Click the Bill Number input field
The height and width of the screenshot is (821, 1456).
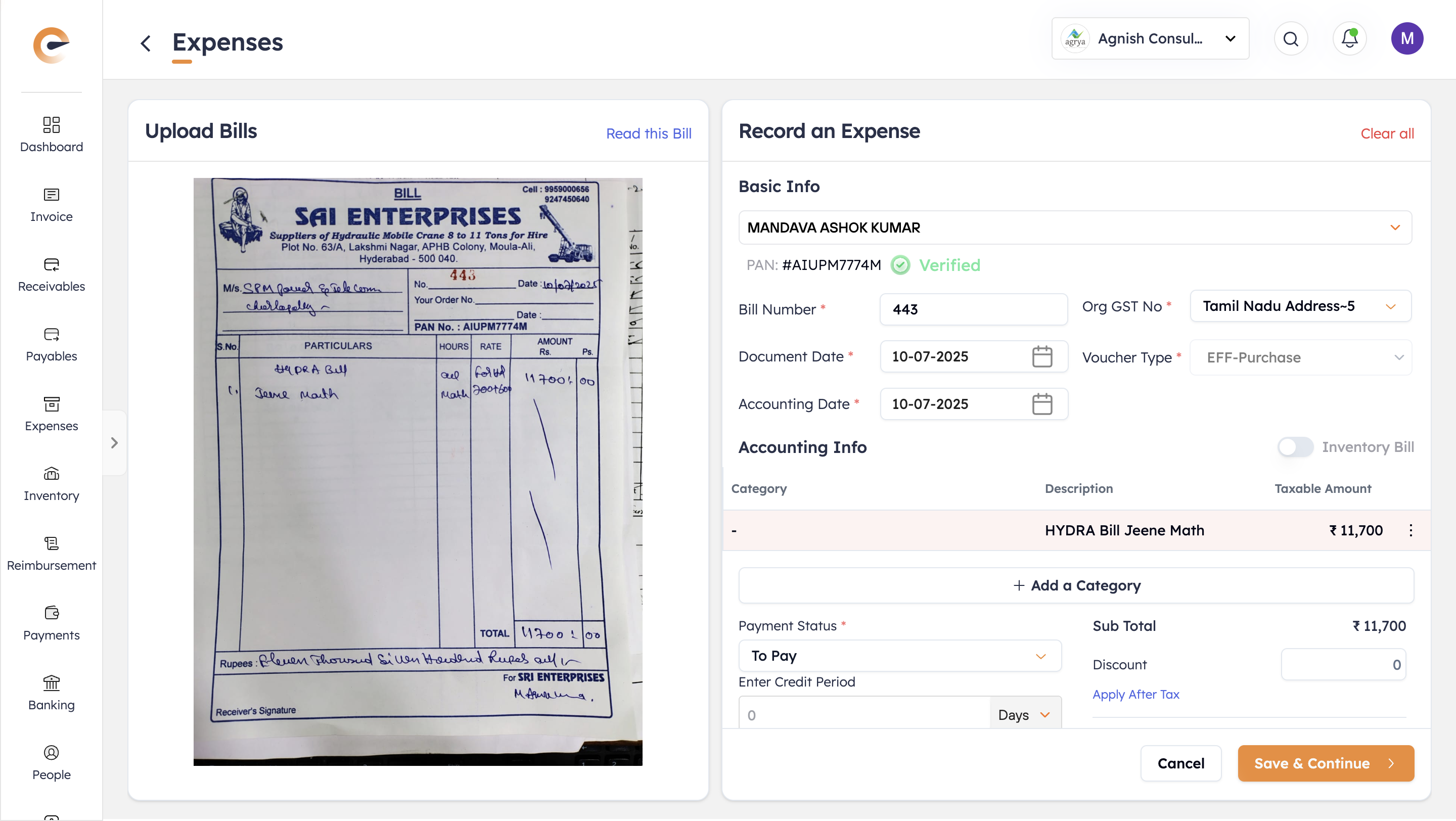click(x=973, y=309)
